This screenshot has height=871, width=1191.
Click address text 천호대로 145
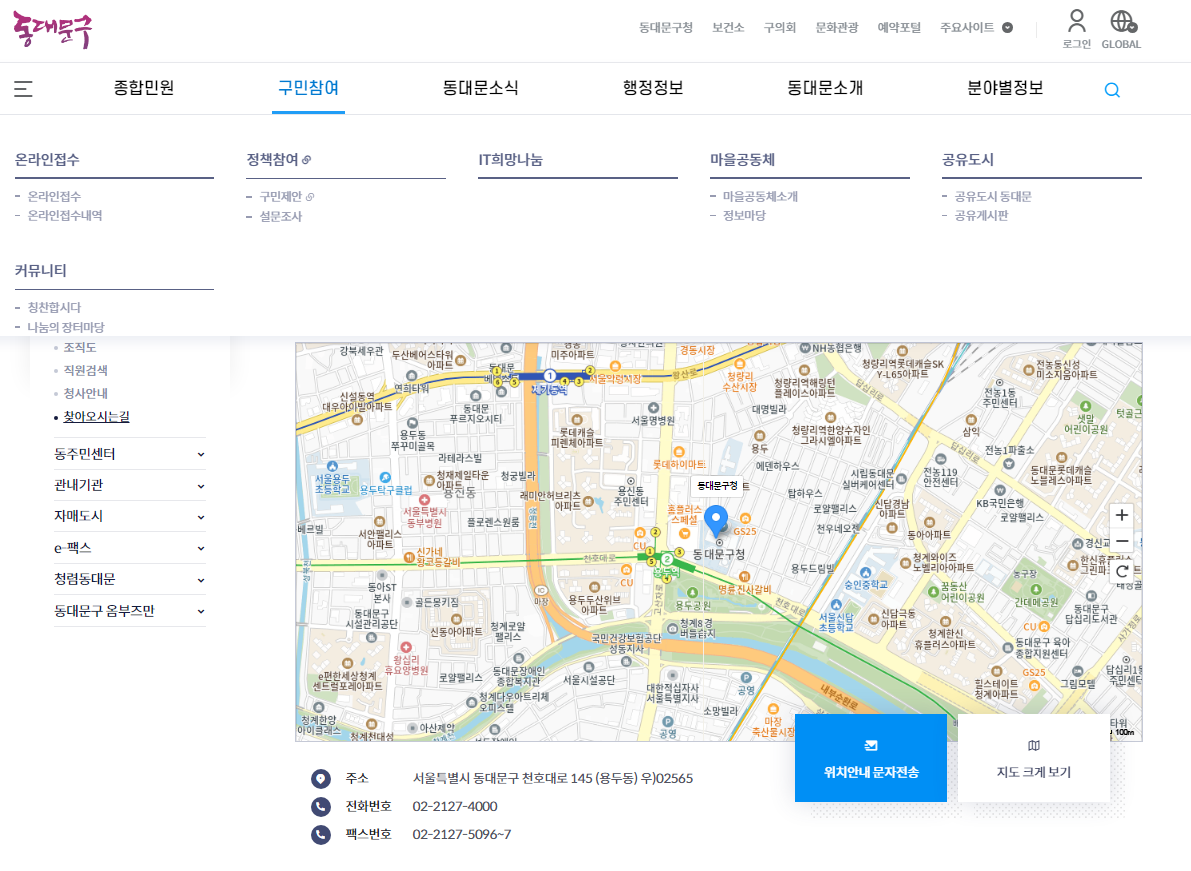point(557,778)
